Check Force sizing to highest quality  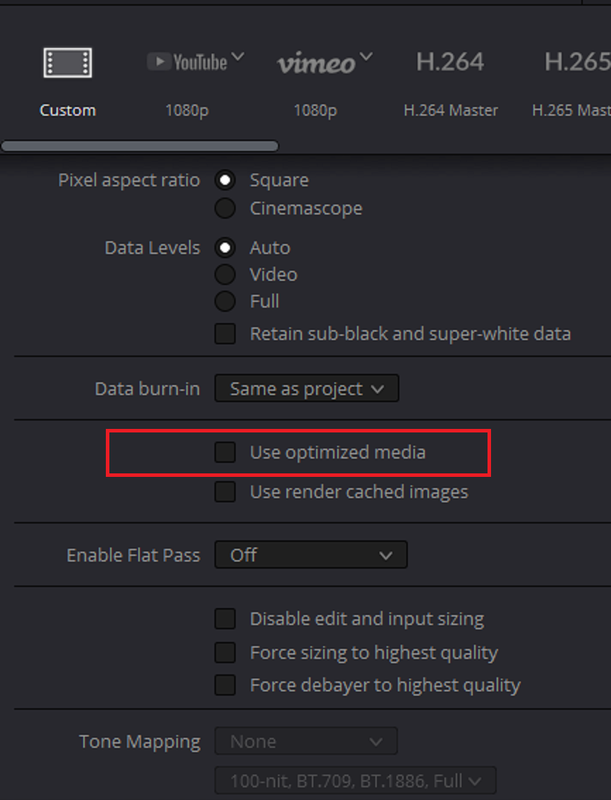(x=225, y=652)
